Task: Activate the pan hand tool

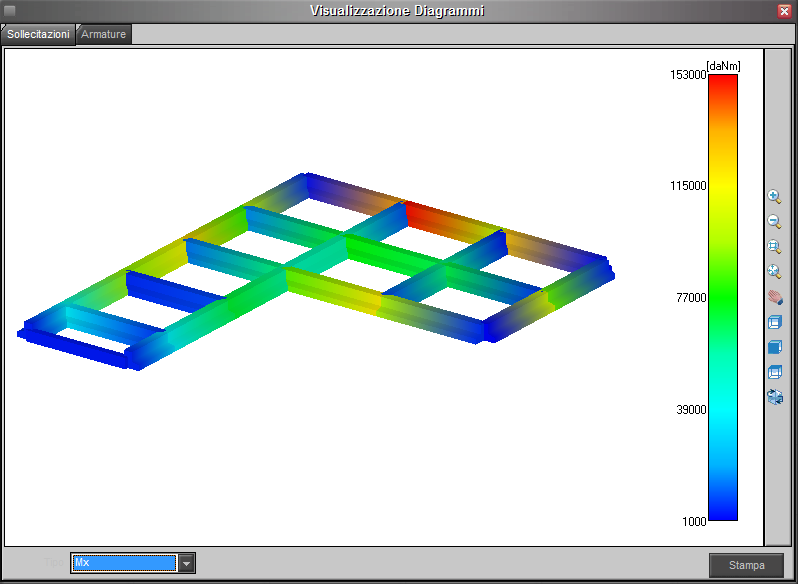Action: tap(774, 297)
